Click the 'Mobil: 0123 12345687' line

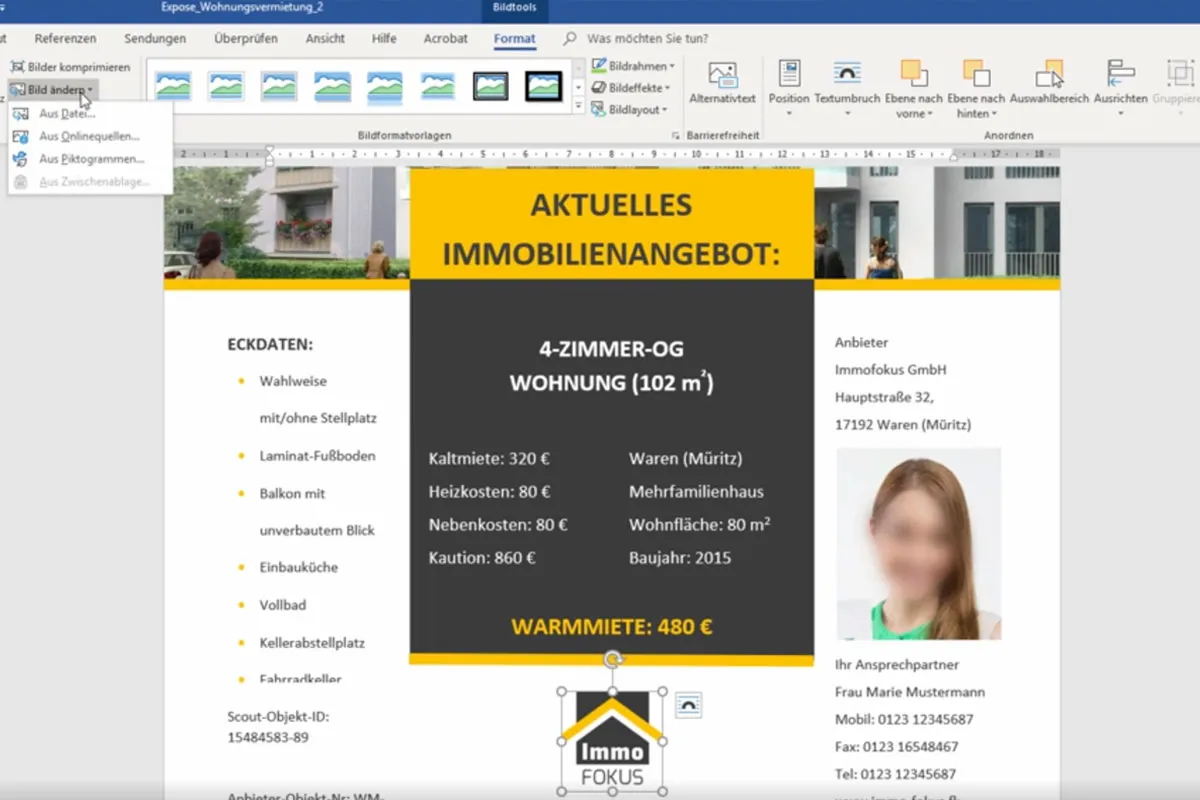(x=904, y=719)
